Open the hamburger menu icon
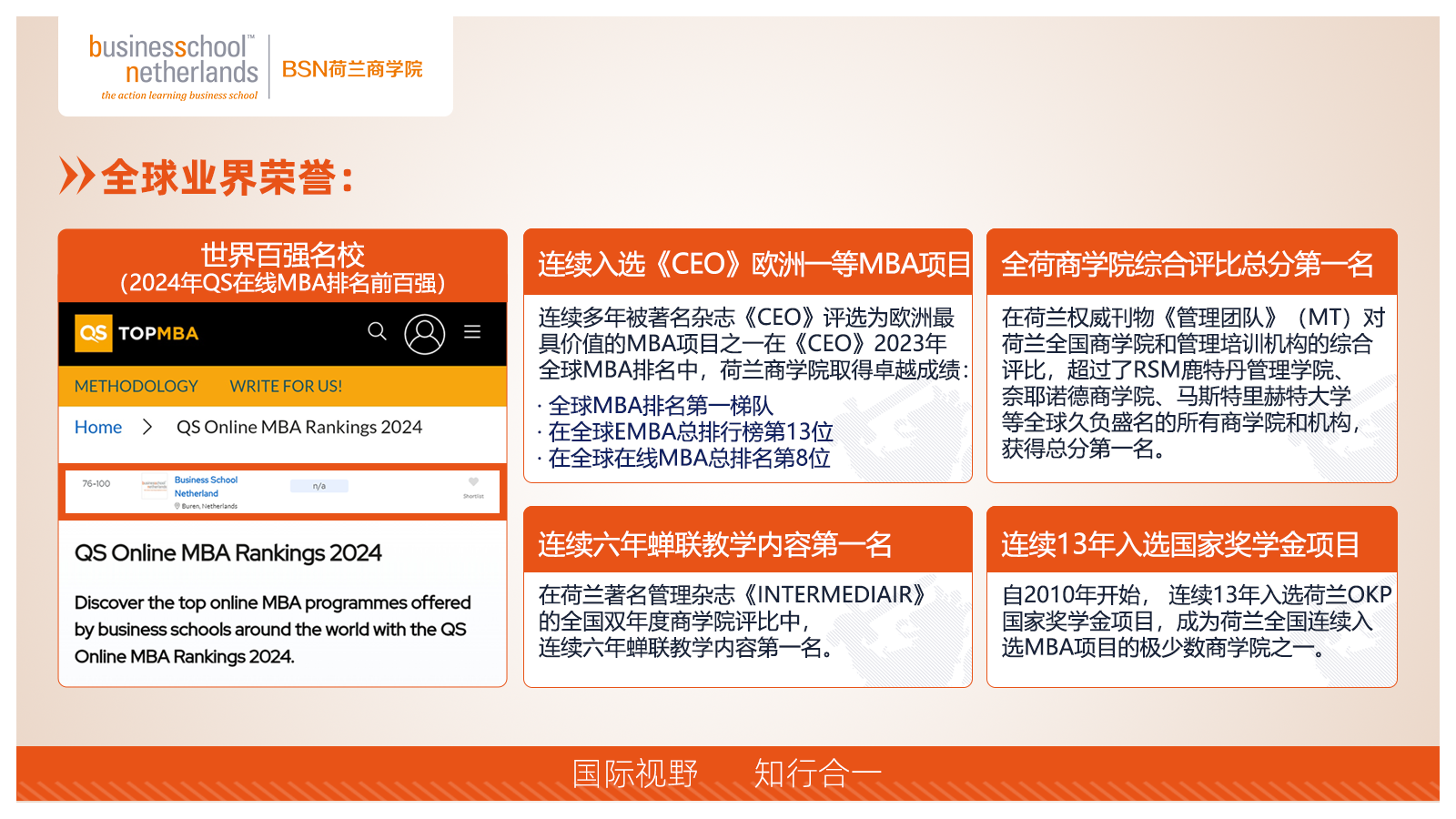The image size is (1456, 819). click(x=472, y=332)
